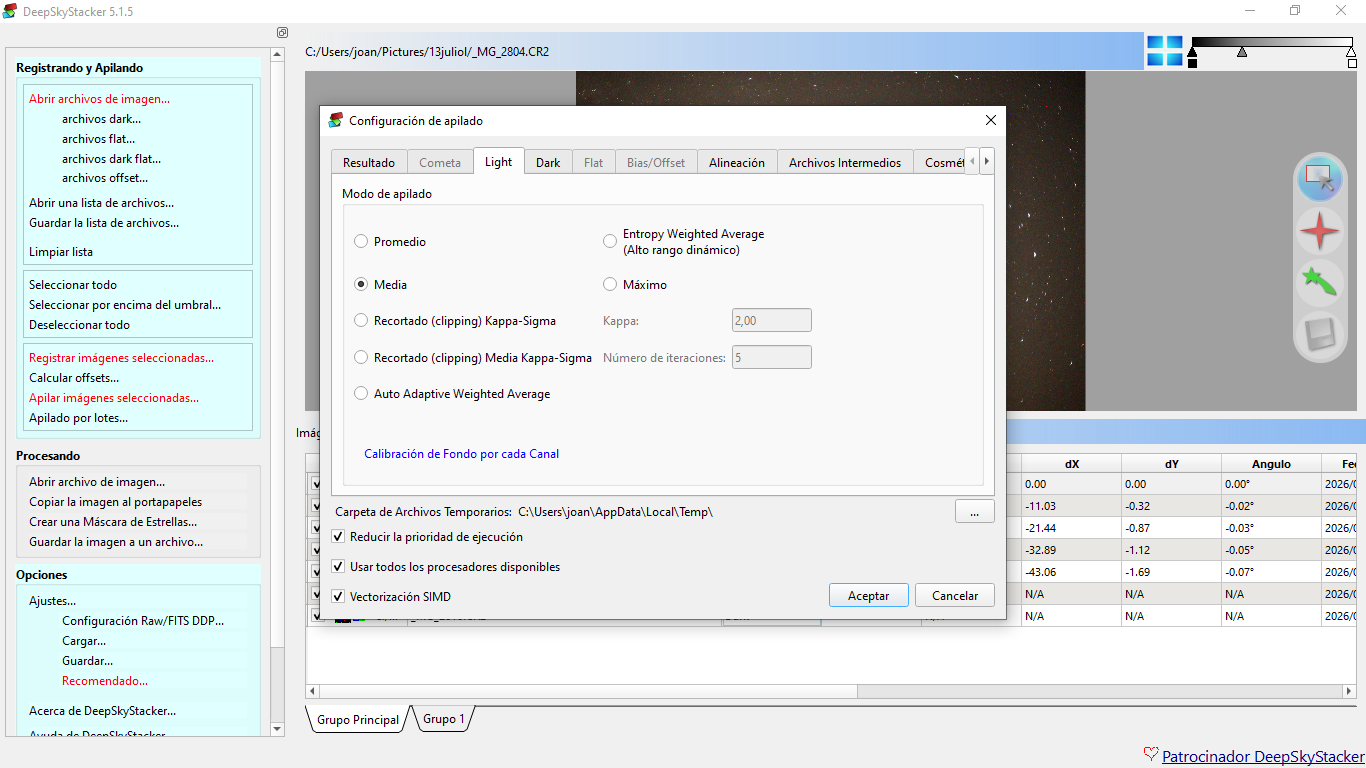1366x768 pixels.
Task: Click Abrir una lista de archivos
Action: pos(101,203)
